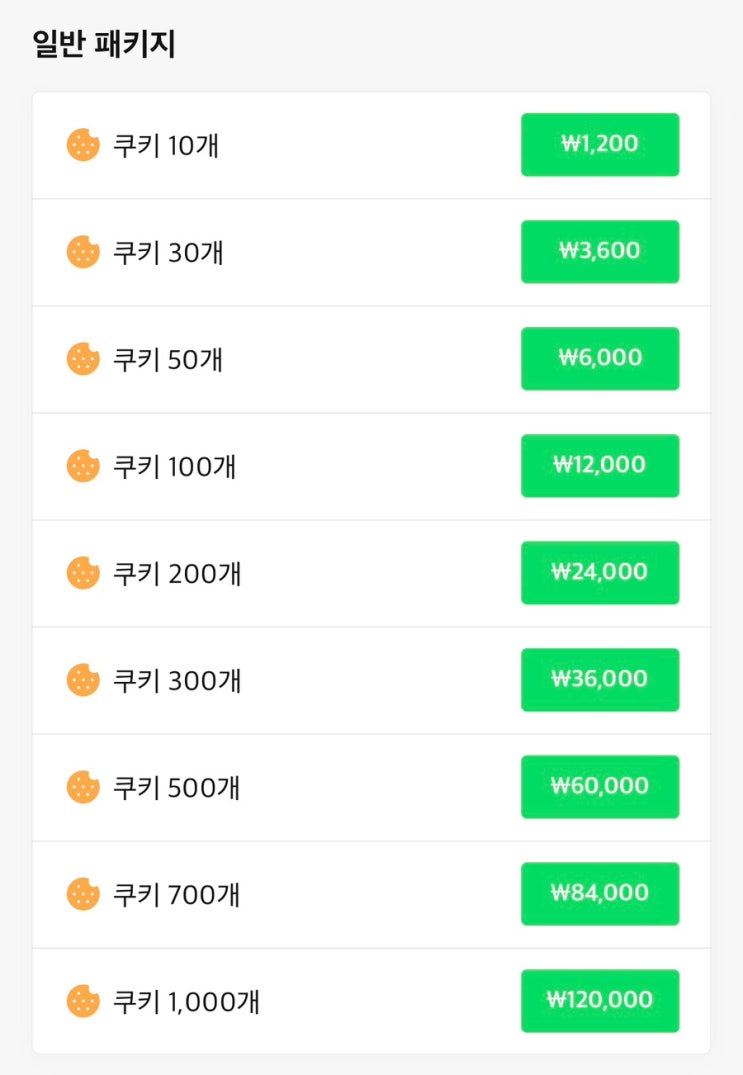743x1075 pixels.
Task: Click the cookie icon beside 쿠키 500개
Action: [83, 787]
